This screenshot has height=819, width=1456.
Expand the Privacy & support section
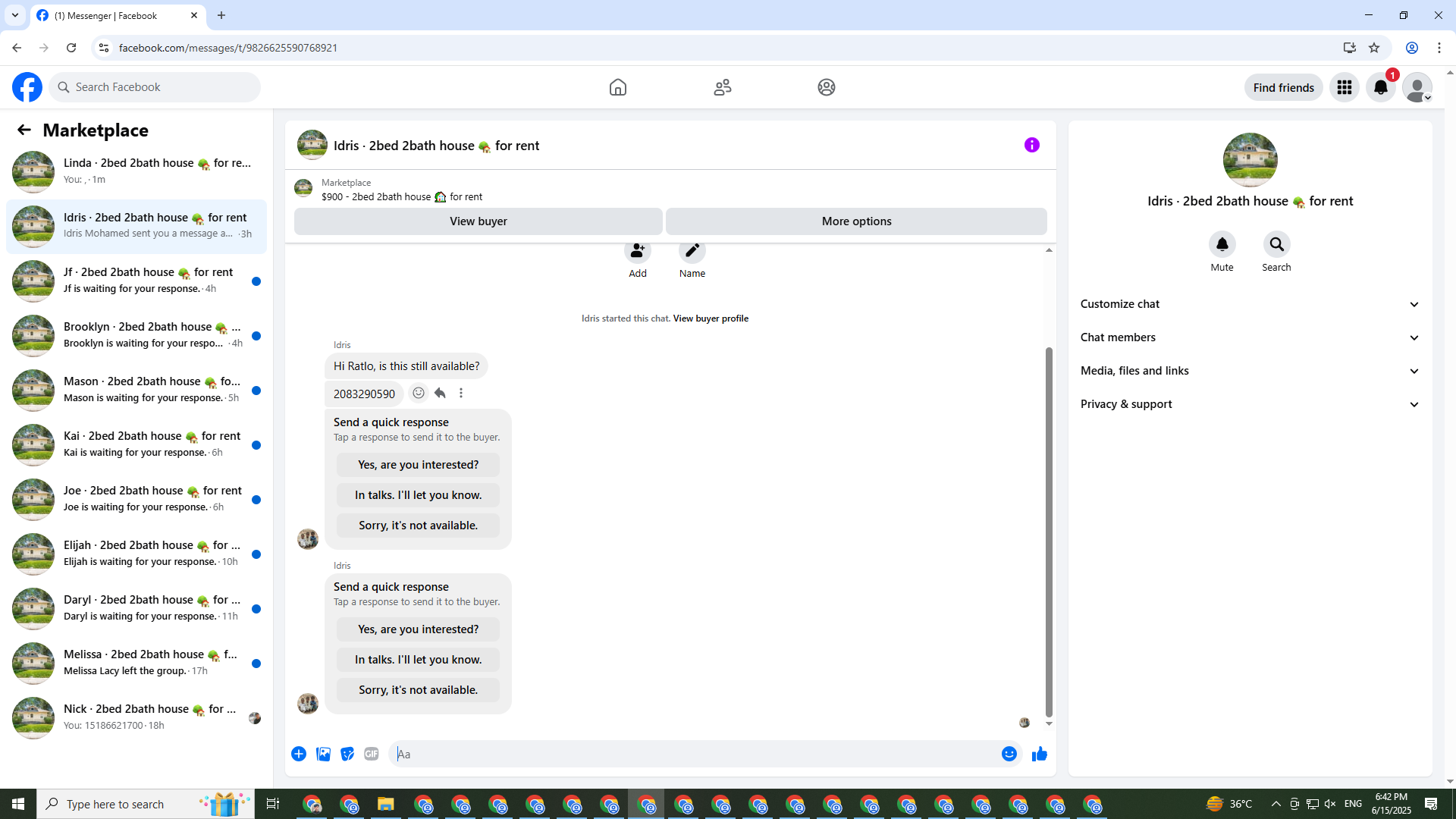click(1250, 404)
